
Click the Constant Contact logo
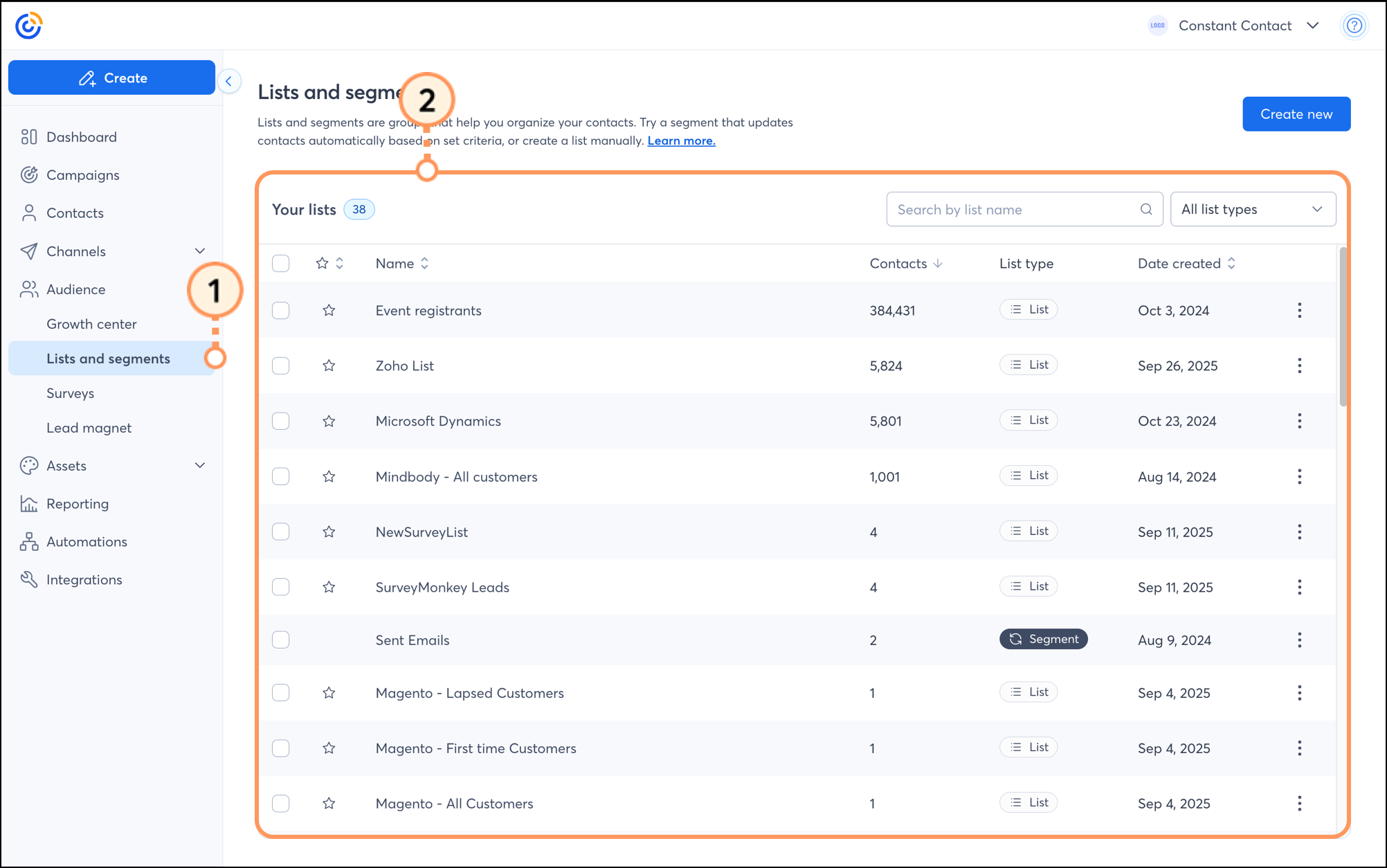[28, 26]
